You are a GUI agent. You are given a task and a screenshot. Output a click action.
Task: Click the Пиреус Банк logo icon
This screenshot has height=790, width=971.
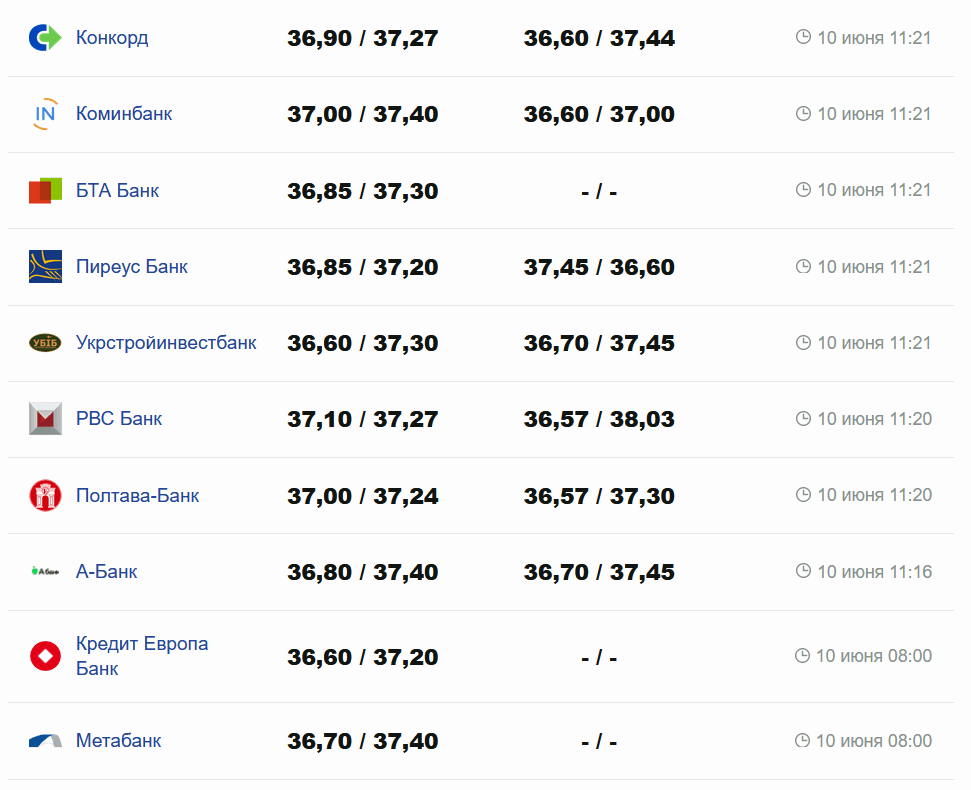point(45,267)
